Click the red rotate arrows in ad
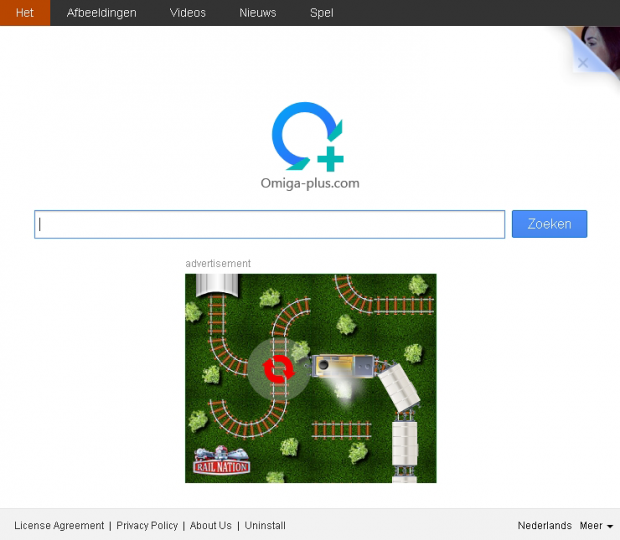This screenshot has height=540, width=620. coord(278,369)
